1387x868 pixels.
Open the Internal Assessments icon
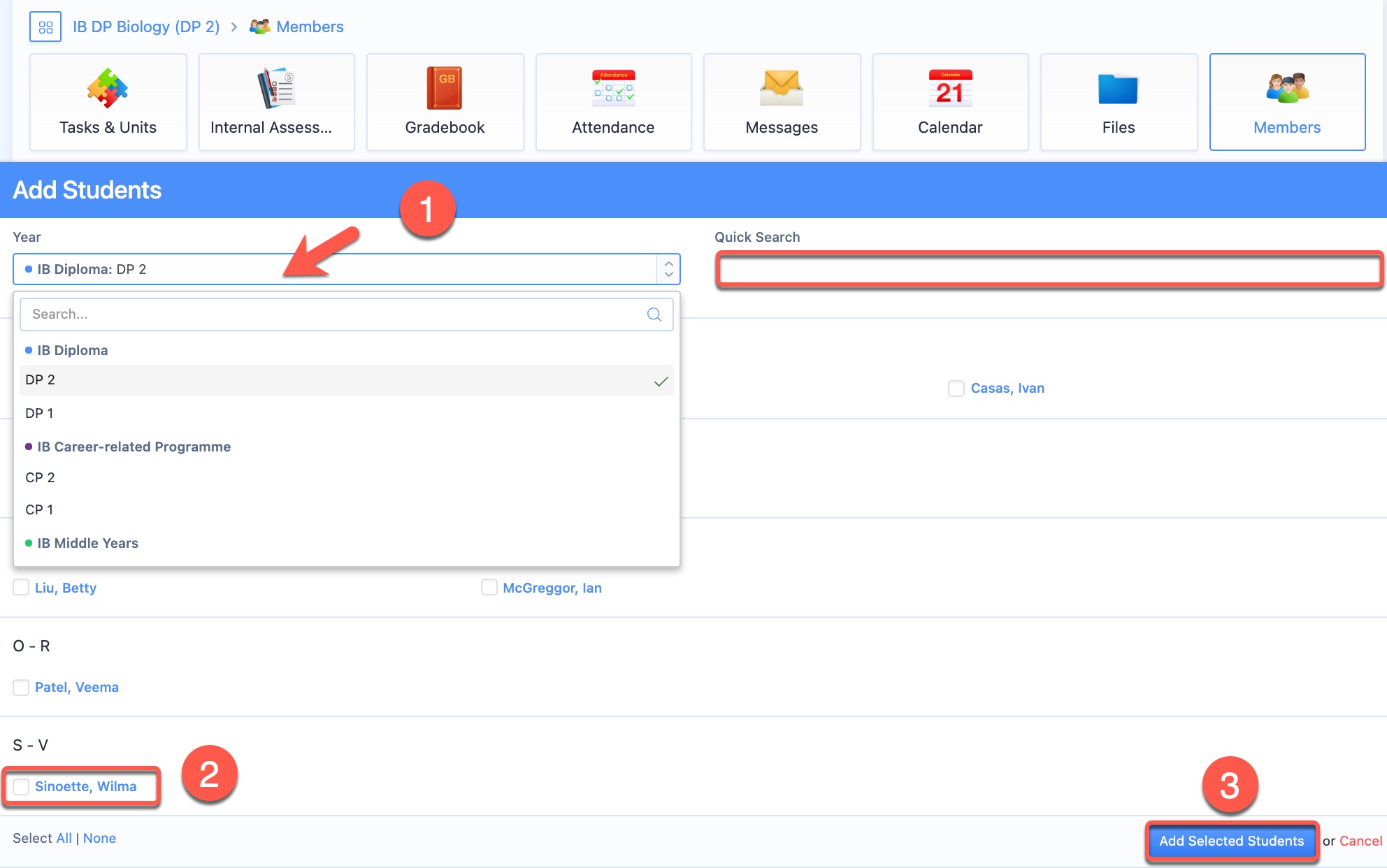pos(276,89)
